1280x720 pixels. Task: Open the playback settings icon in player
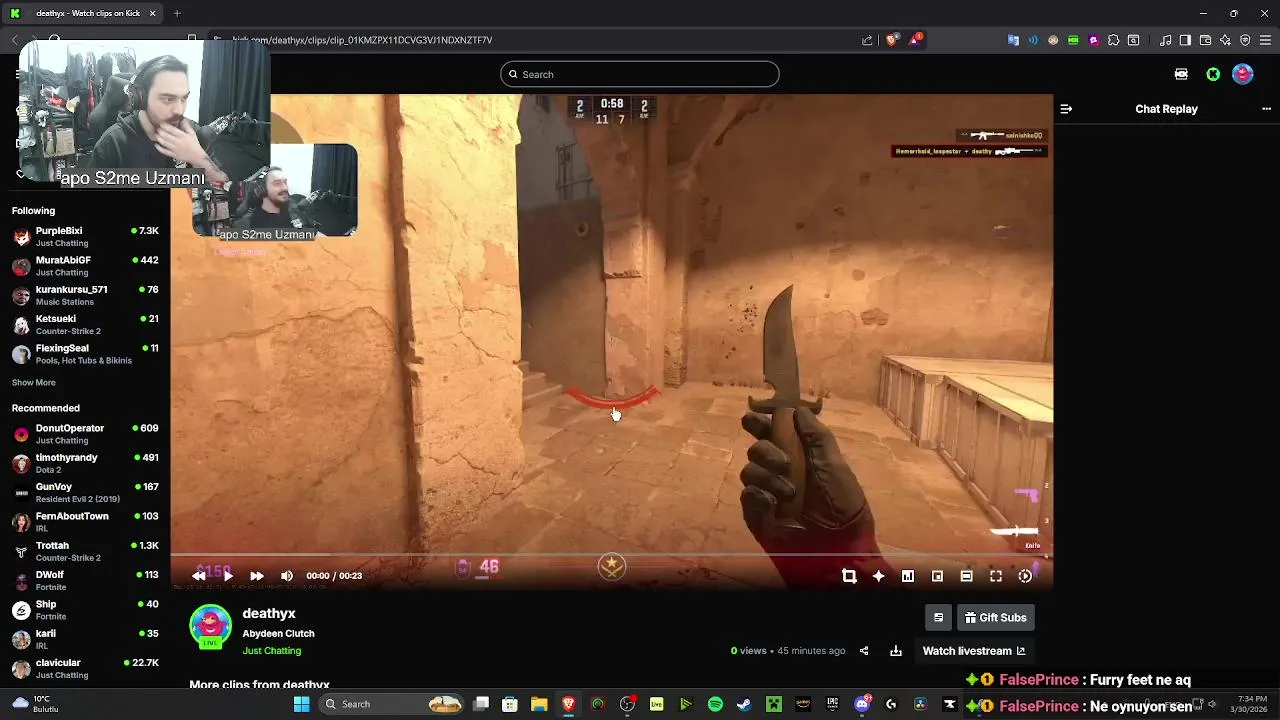click(1025, 576)
